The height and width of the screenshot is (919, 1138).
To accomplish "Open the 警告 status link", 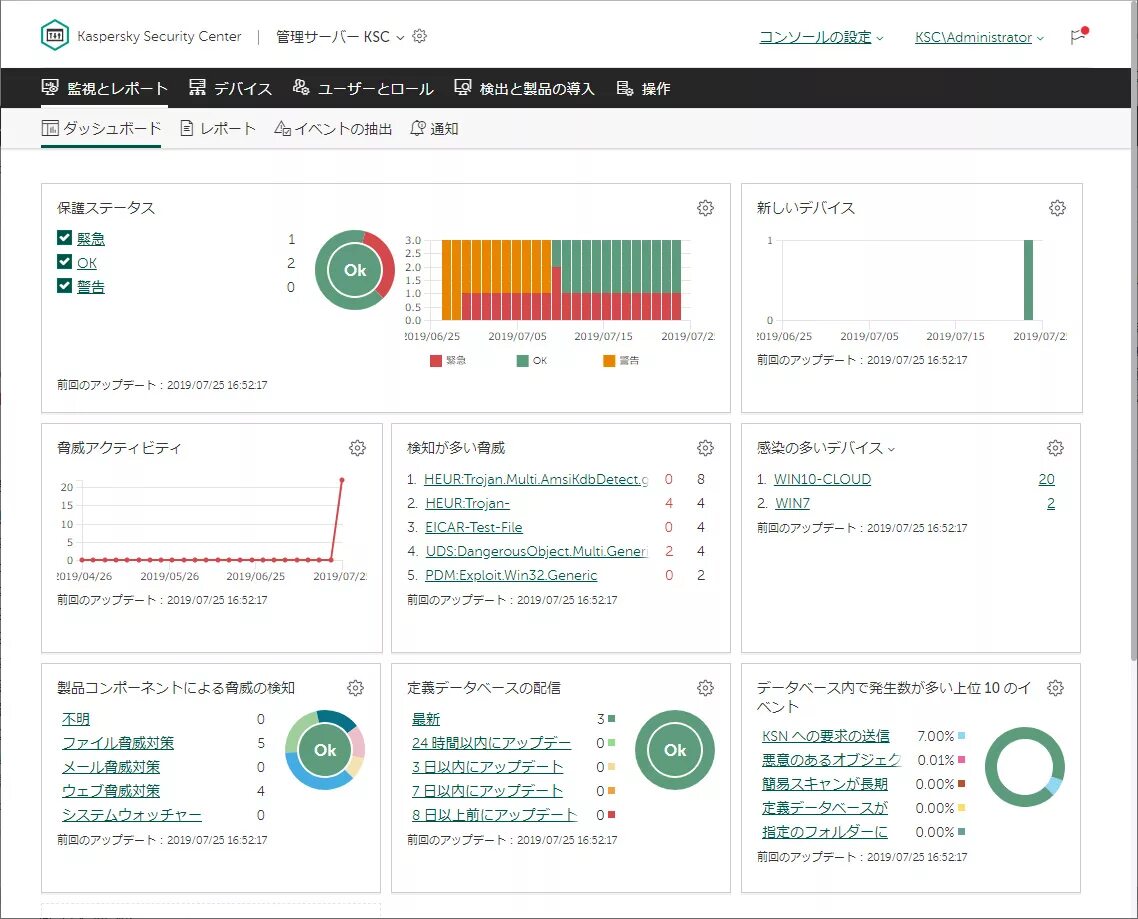I will 91,287.
